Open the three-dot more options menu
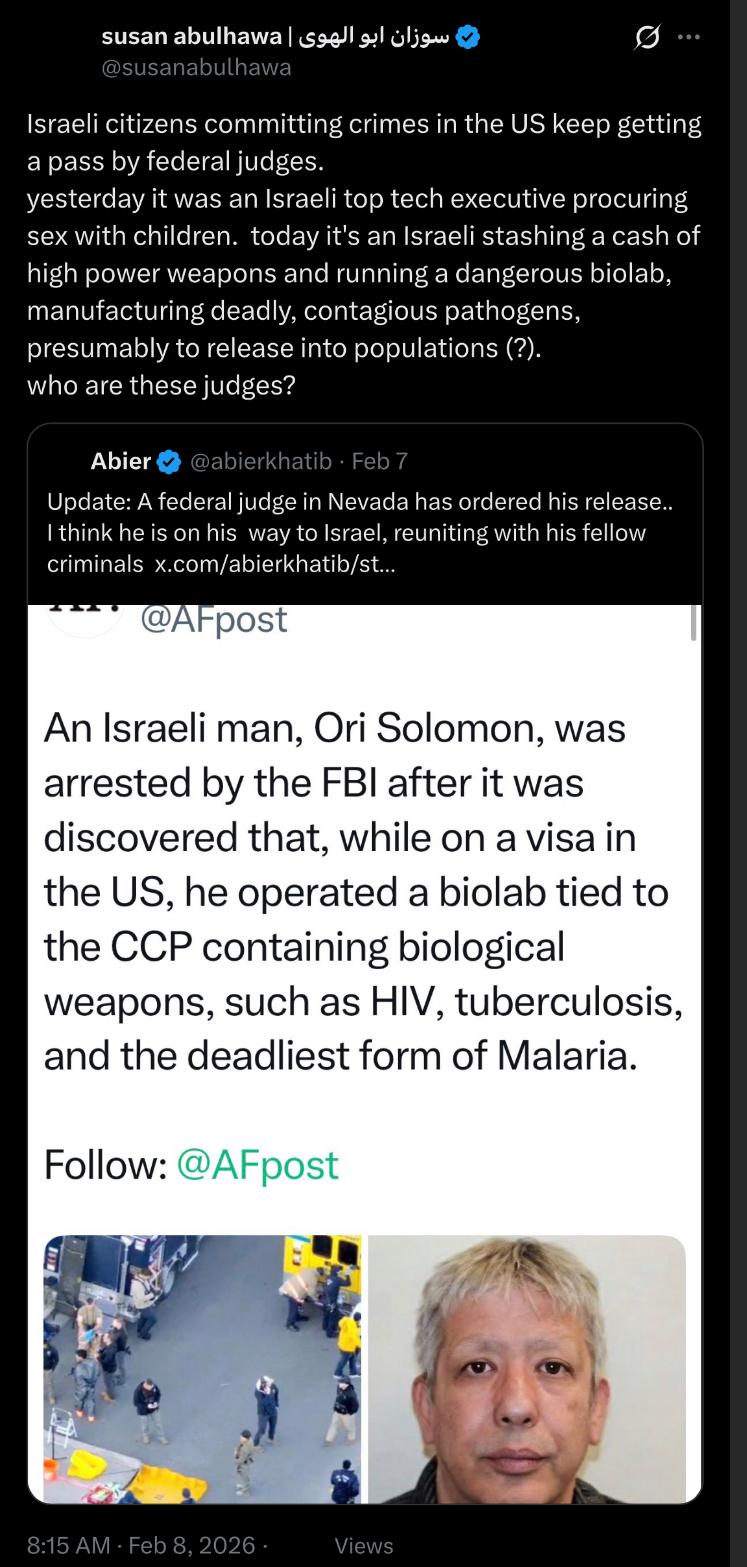The image size is (747, 1567). coord(689,38)
